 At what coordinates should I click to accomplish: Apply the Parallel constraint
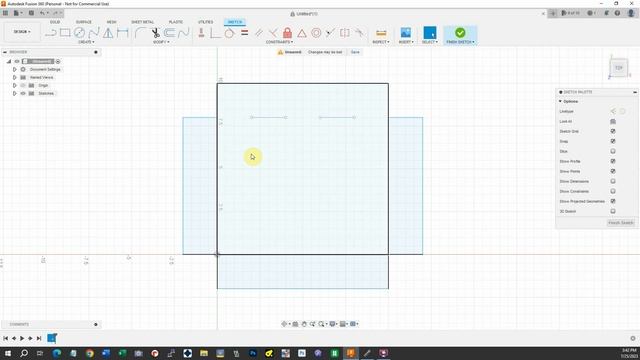pos(259,33)
